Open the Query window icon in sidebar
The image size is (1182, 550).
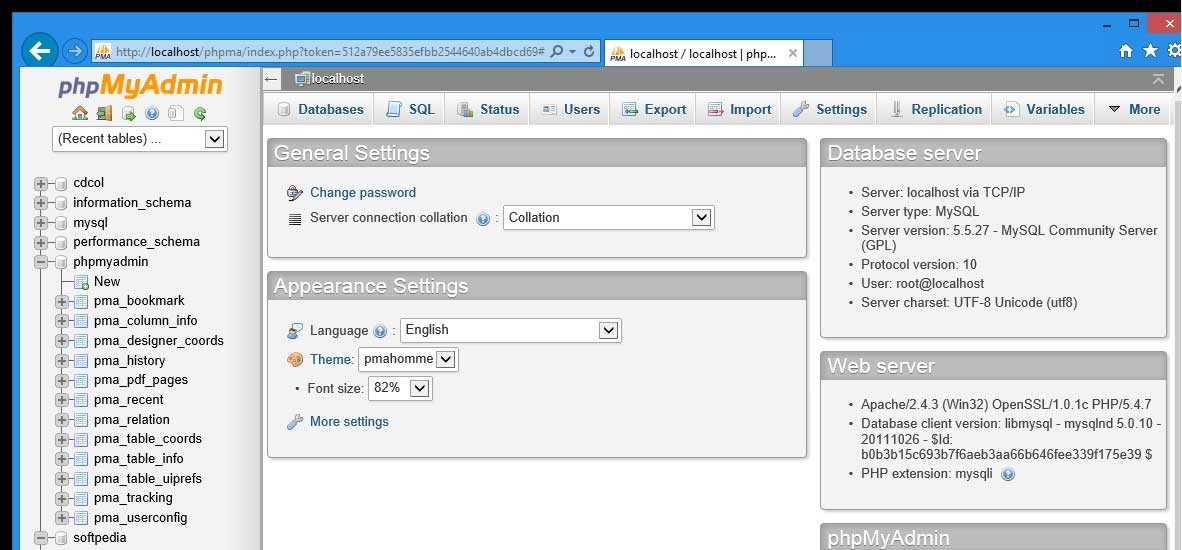128,114
